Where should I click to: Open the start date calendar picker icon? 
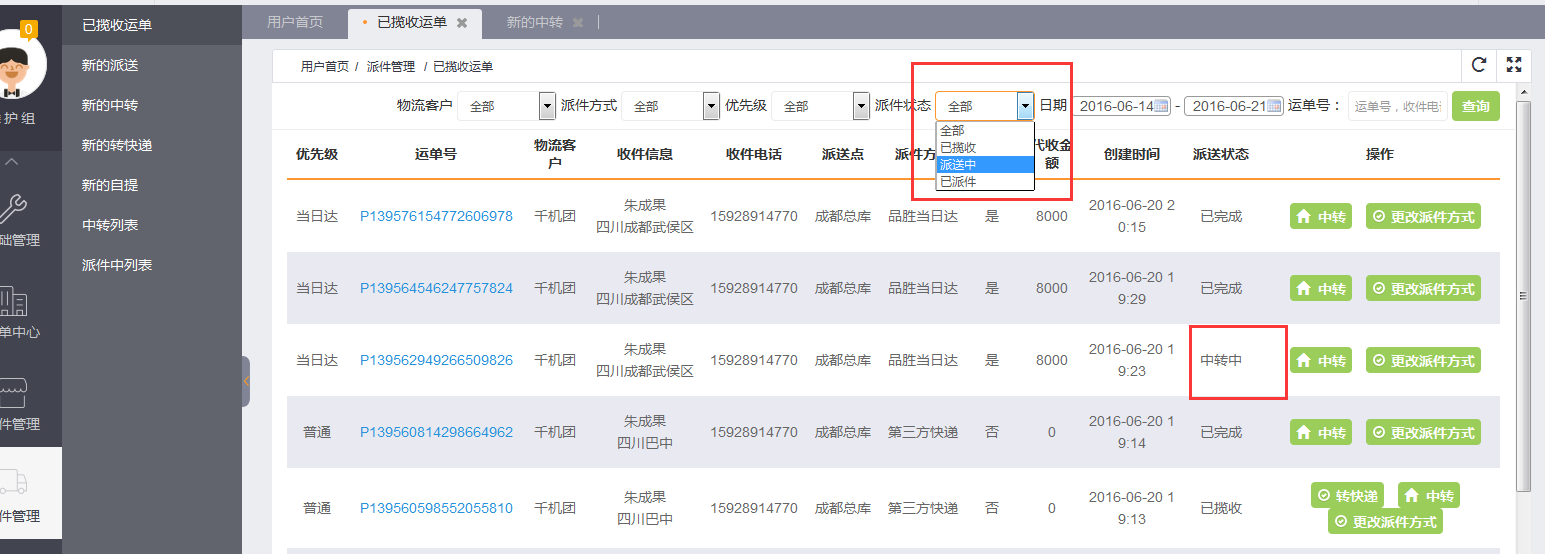coord(1161,106)
